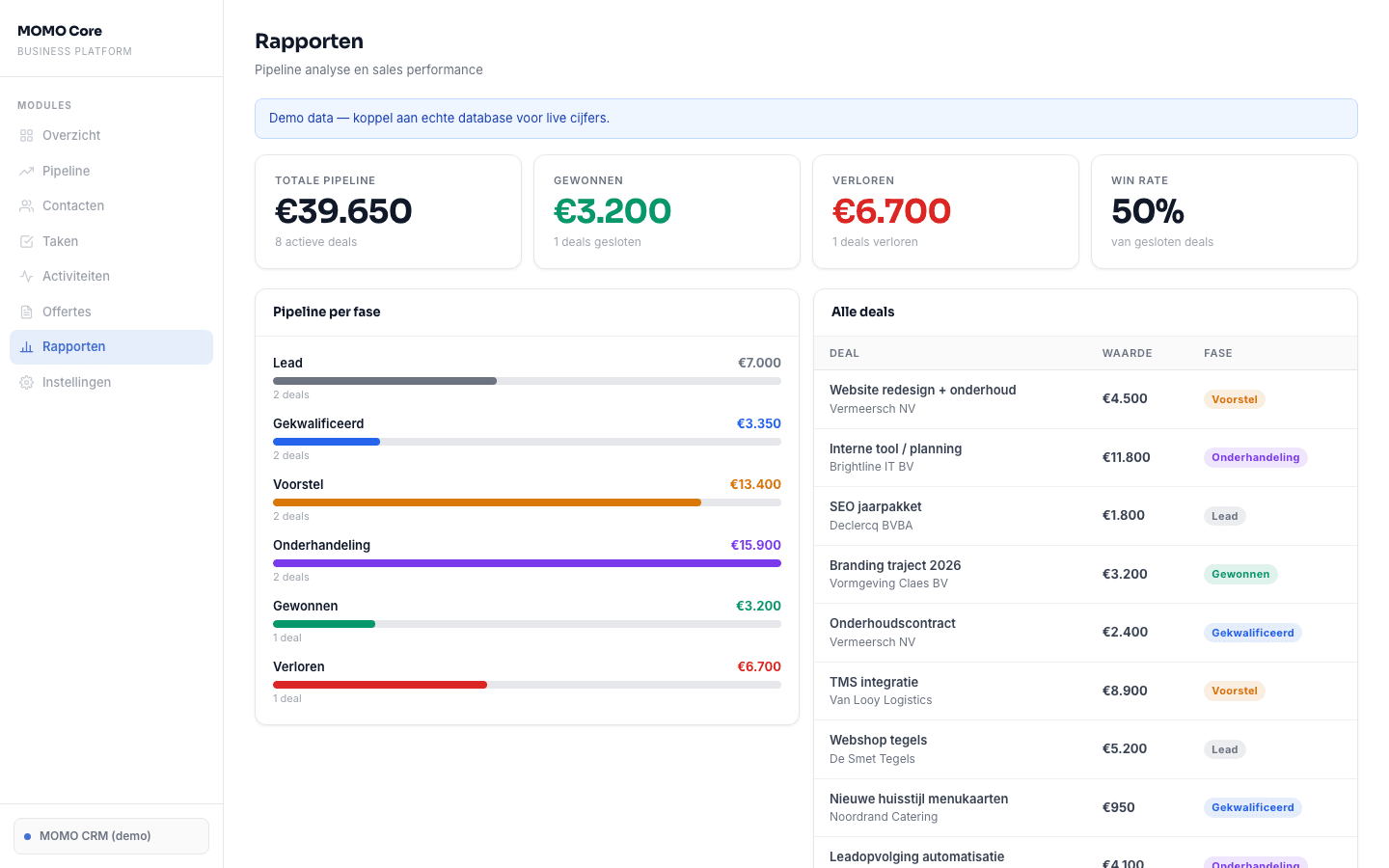
Task: Select the Taken checkmark icon
Action: coord(25,241)
